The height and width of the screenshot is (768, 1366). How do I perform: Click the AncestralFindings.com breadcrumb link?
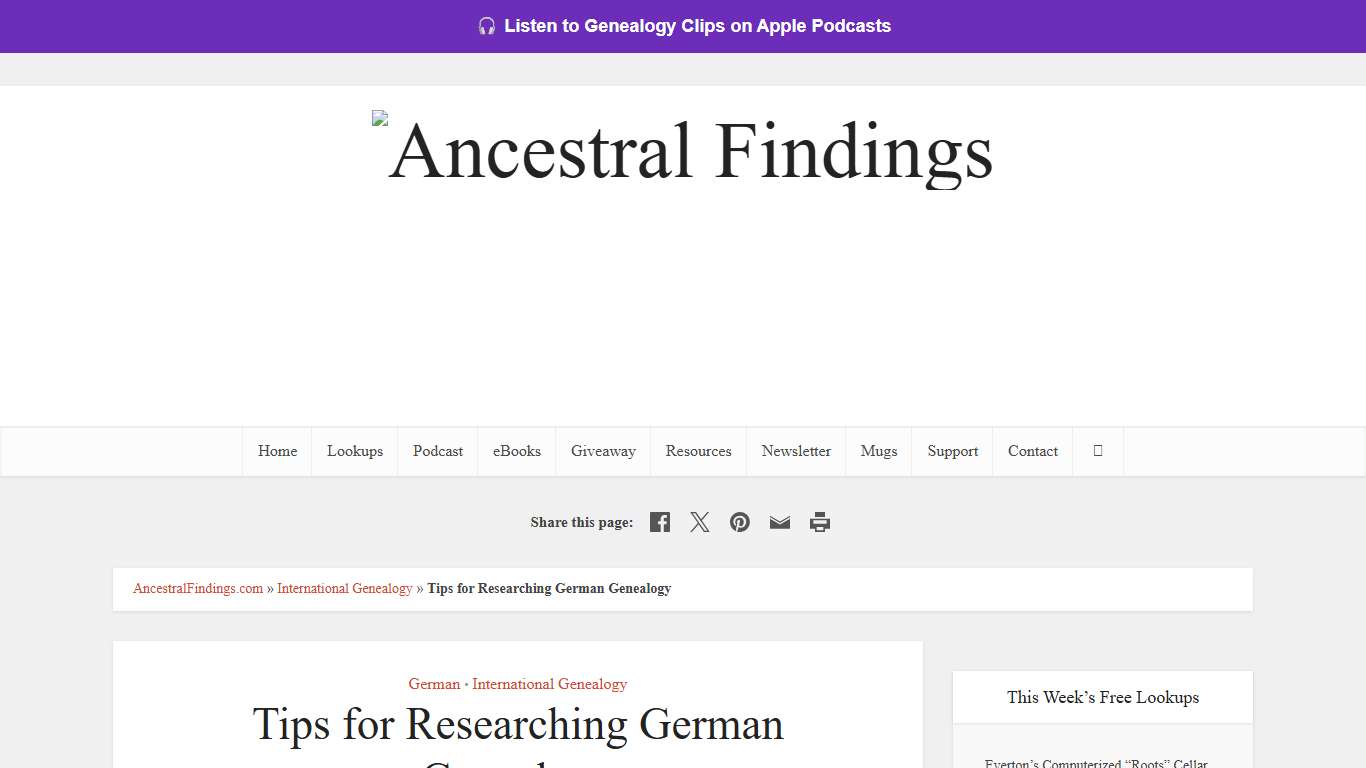tap(197, 588)
